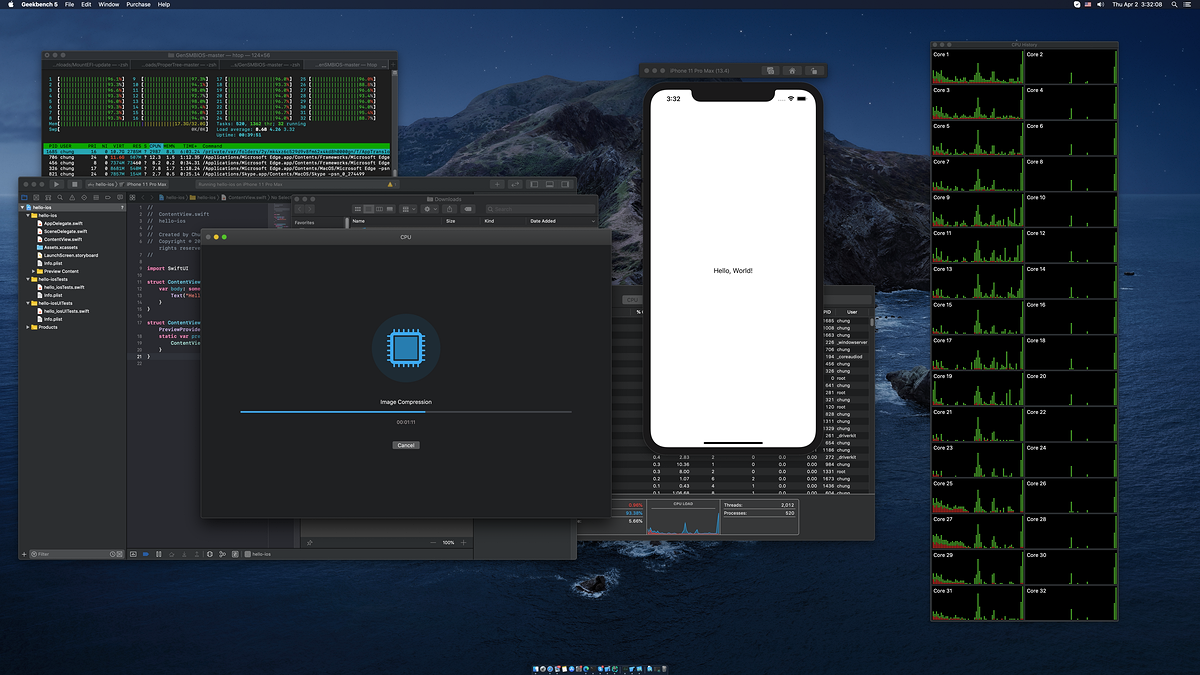
Task: Collapse the hello-ios project root in navigator
Action: 23,207
